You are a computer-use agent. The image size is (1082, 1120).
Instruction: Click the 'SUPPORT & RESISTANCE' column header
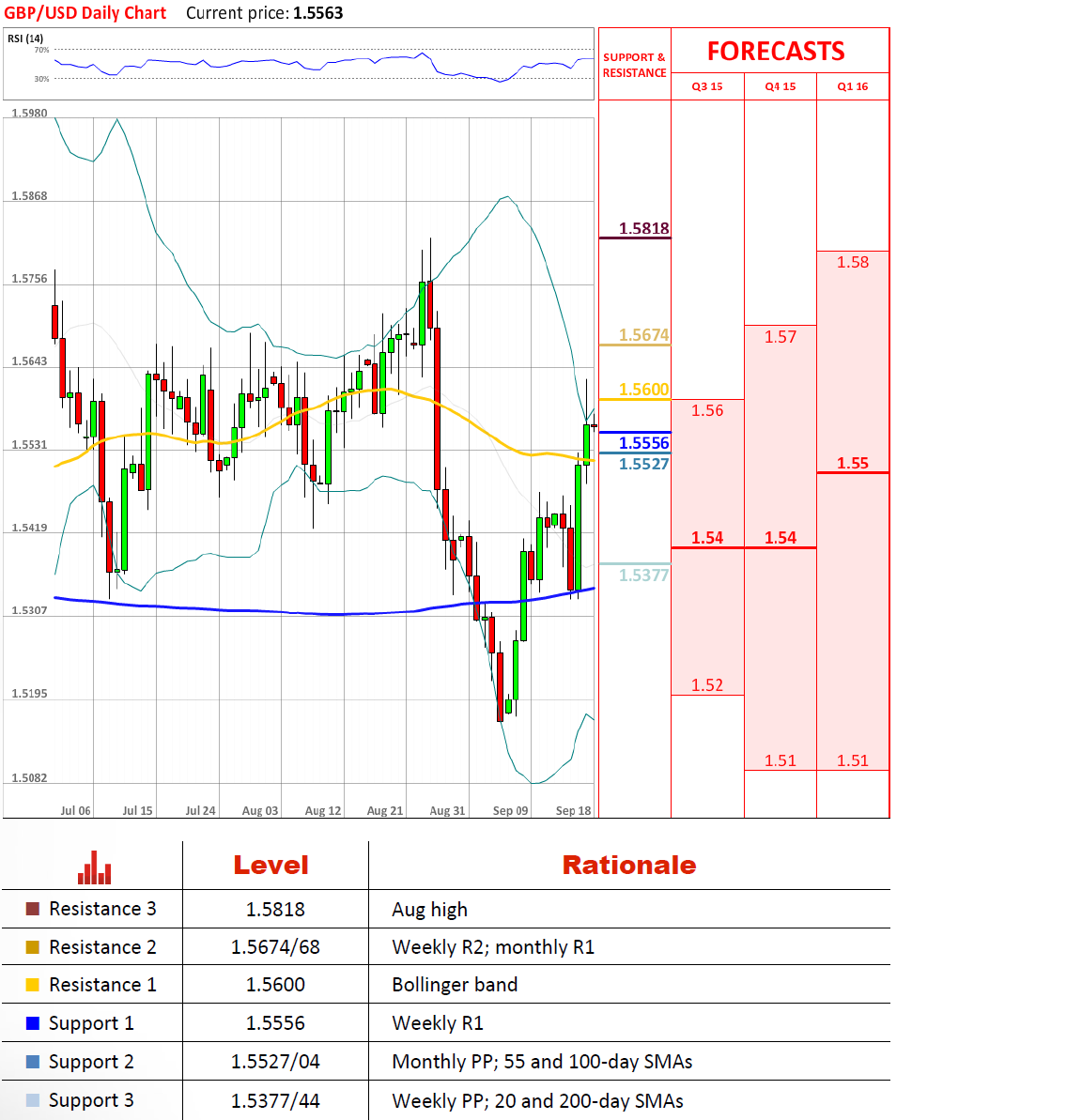tap(635, 65)
